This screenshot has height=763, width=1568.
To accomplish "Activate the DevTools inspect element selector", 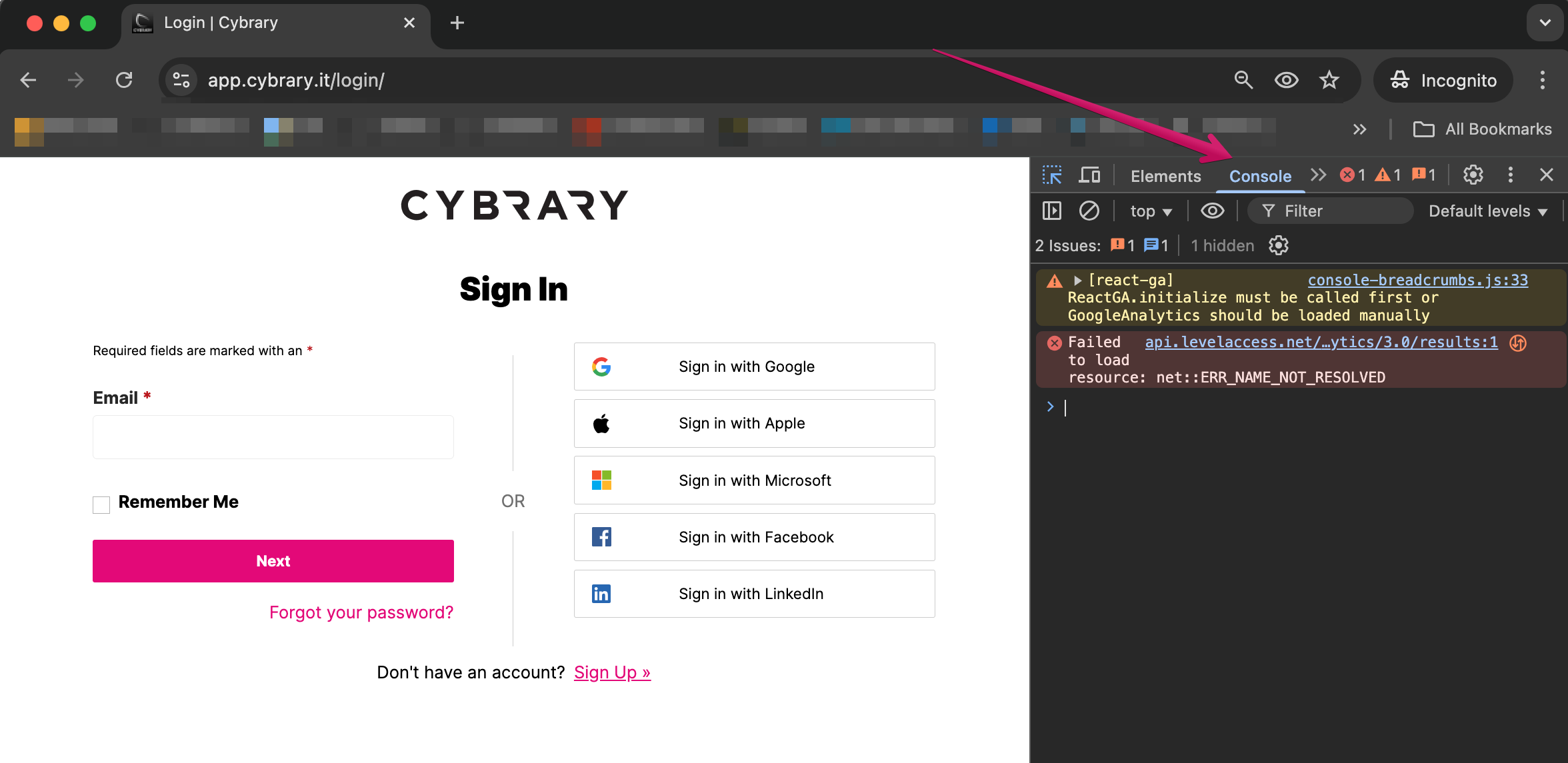I will click(1052, 175).
